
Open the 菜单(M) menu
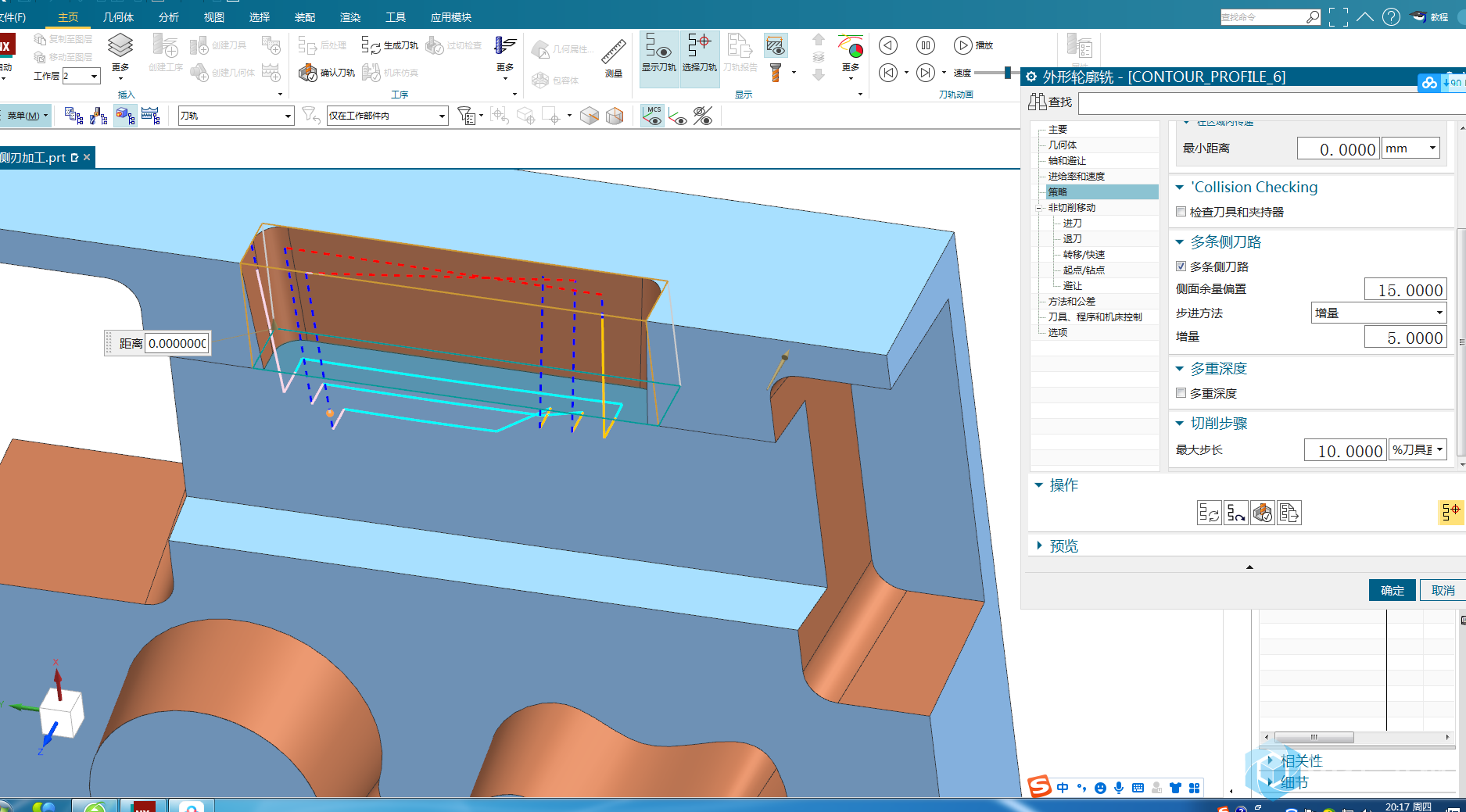coord(26,116)
